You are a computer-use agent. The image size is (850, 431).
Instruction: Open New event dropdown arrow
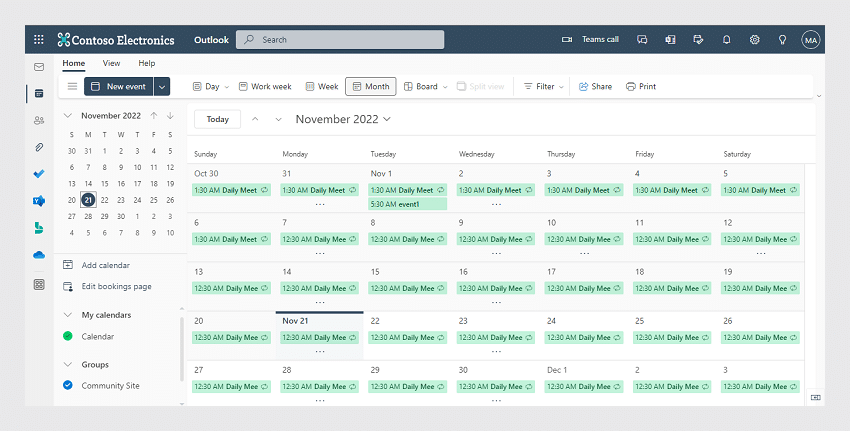162,86
